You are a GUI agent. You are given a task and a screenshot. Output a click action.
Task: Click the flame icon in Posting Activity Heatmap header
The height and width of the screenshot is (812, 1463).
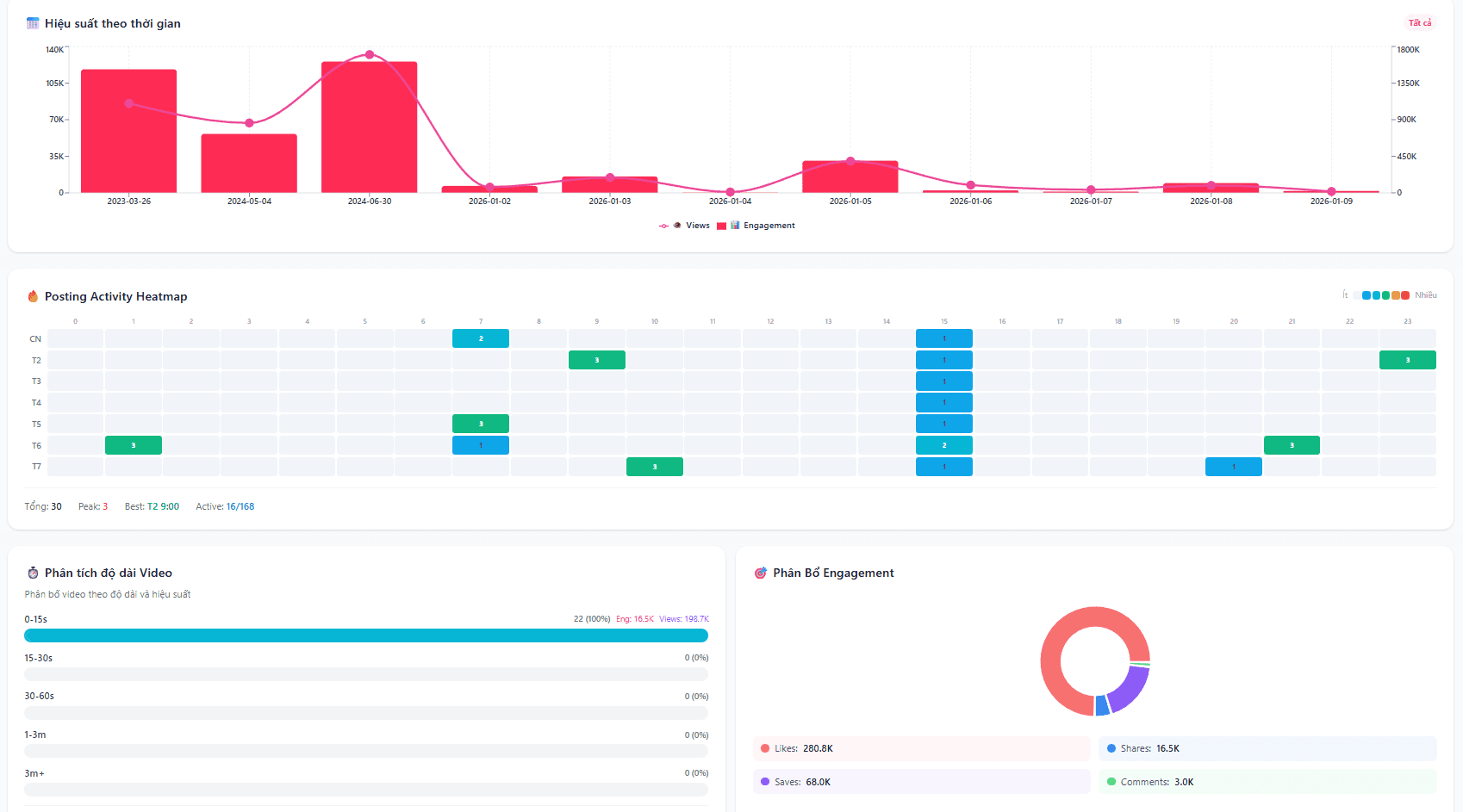click(x=32, y=296)
